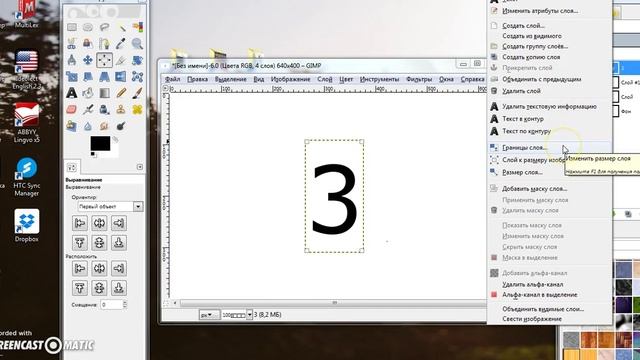Viewport: 640px width, 360px height.
Task: Select the Cage Transform tool
Action: (x=138, y=76)
